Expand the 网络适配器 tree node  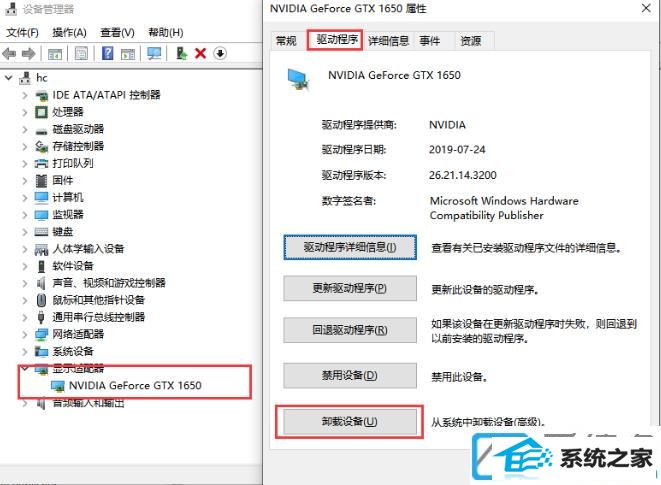[x=25, y=334]
